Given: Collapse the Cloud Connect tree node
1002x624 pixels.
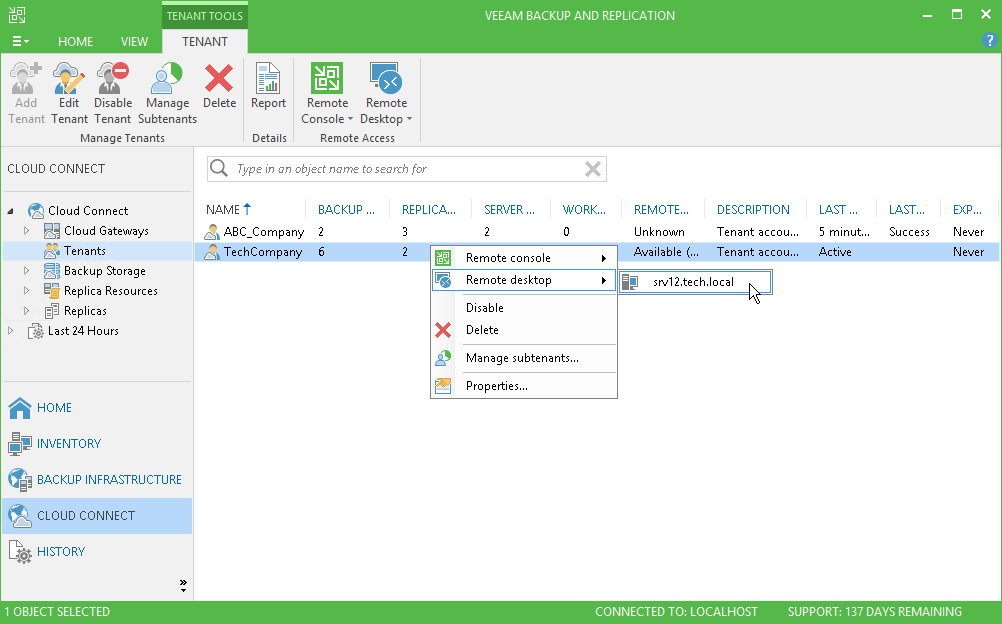Looking at the screenshot, I should click(x=11, y=211).
